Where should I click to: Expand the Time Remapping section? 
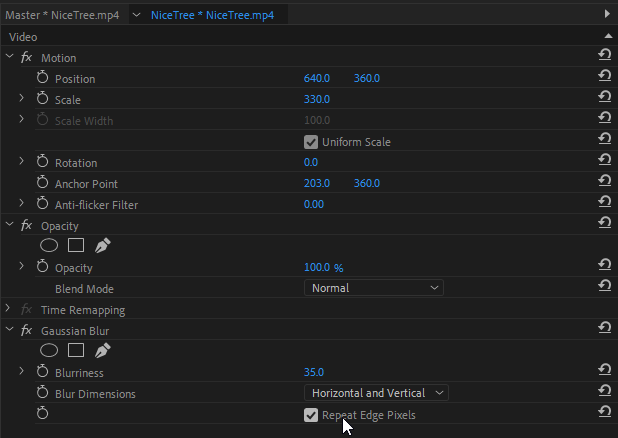click(9, 310)
